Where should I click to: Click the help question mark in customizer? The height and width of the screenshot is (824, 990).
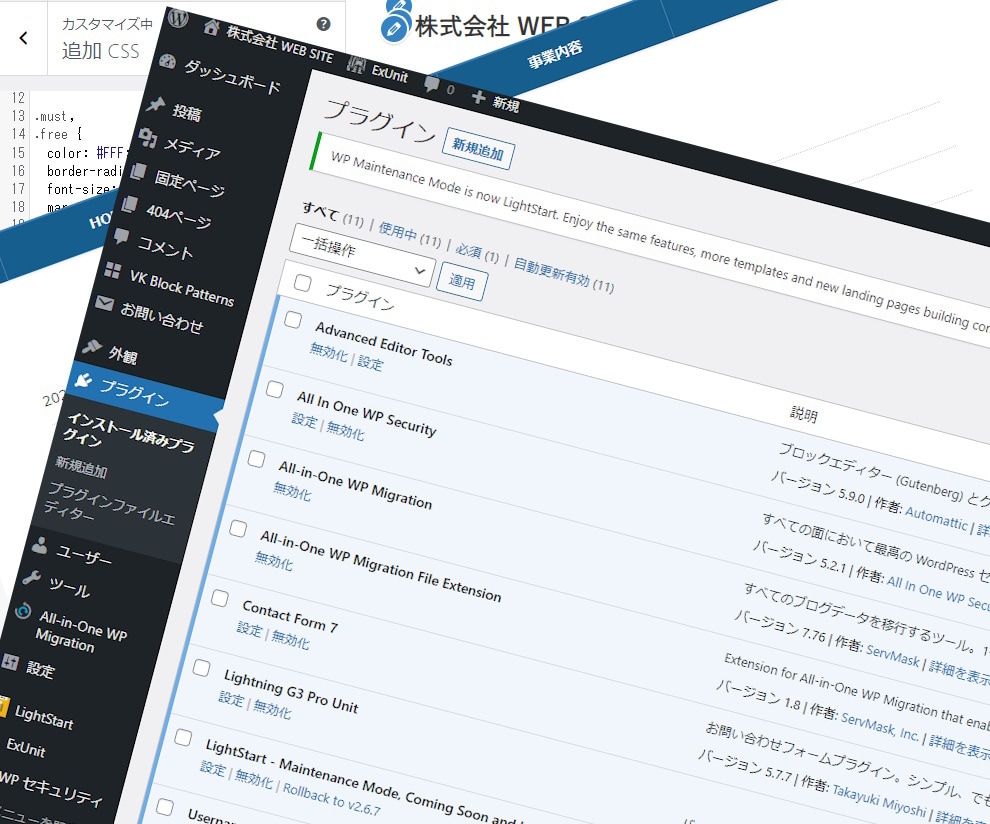tap(323, 24)
